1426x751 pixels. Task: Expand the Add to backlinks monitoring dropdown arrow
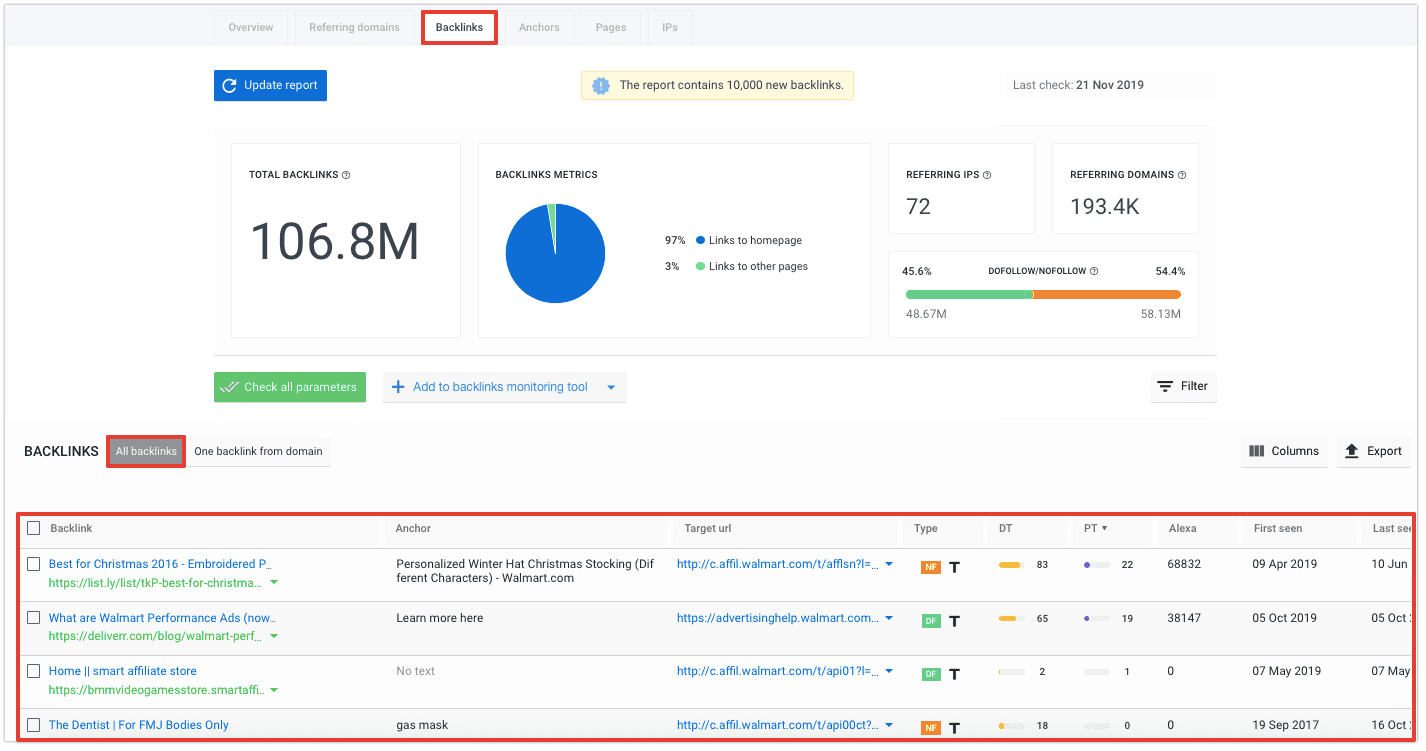pyautogui.click(x=611, y=388)
